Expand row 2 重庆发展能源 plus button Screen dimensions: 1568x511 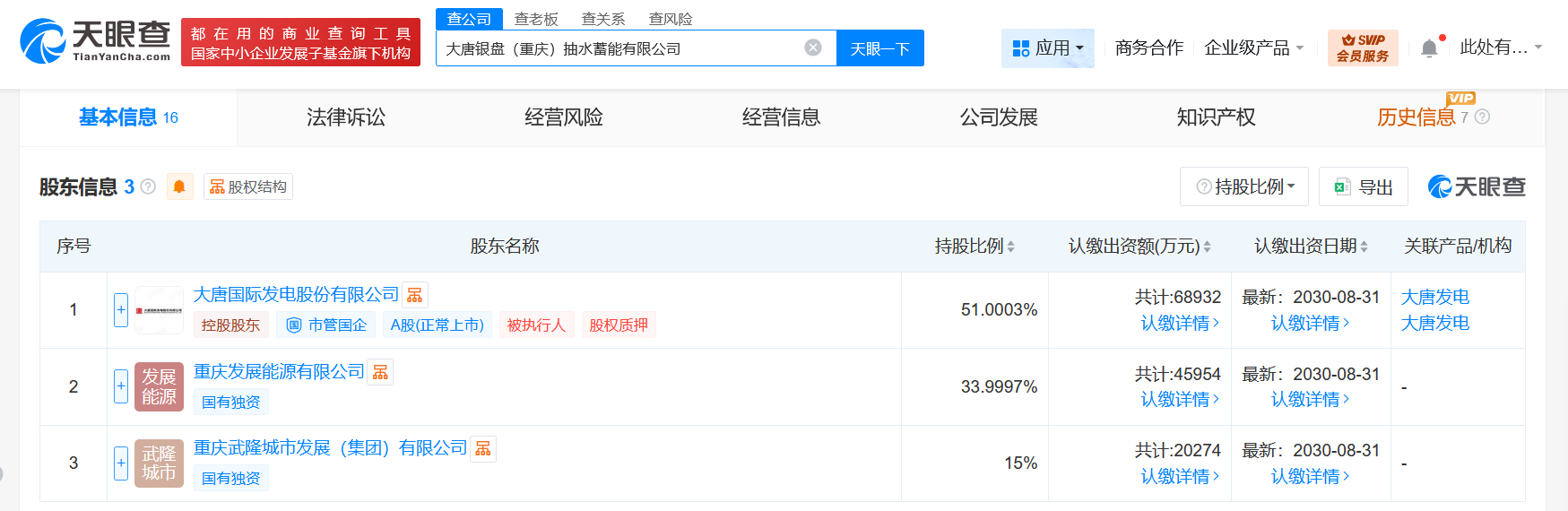pos(121,386)
